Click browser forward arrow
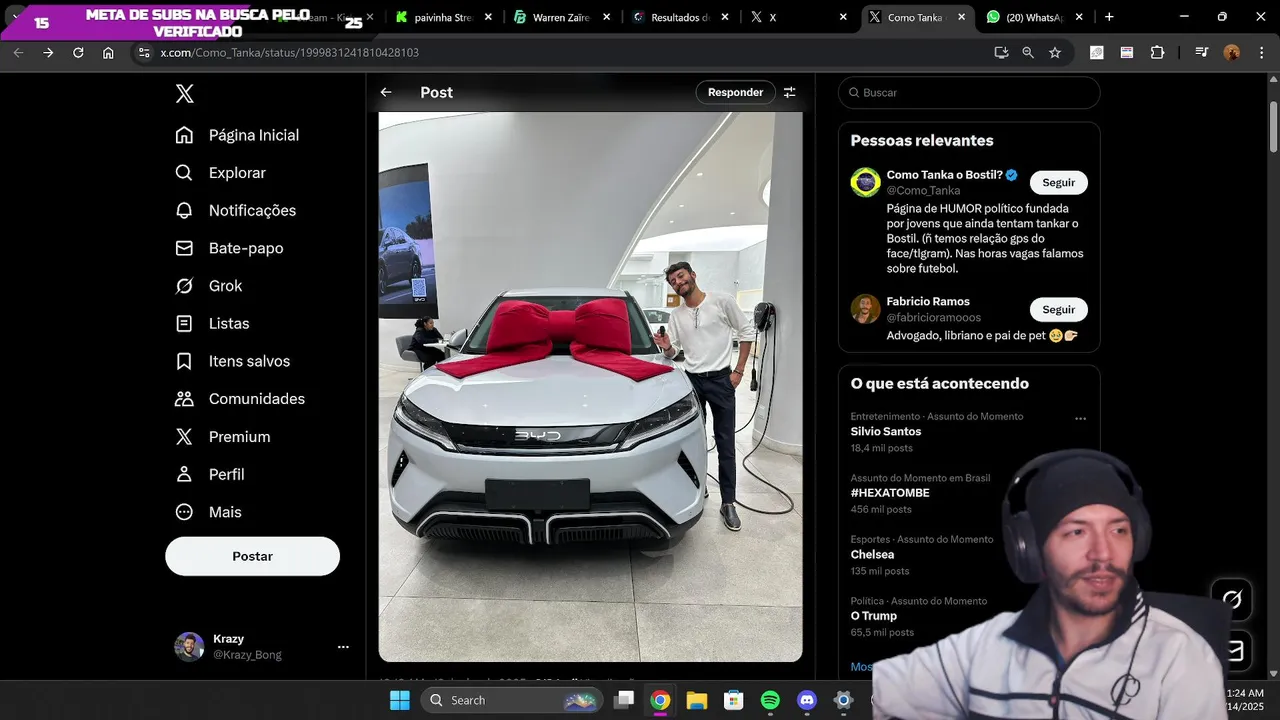Viewport: 1280px width, 720px height. [48, 52]
